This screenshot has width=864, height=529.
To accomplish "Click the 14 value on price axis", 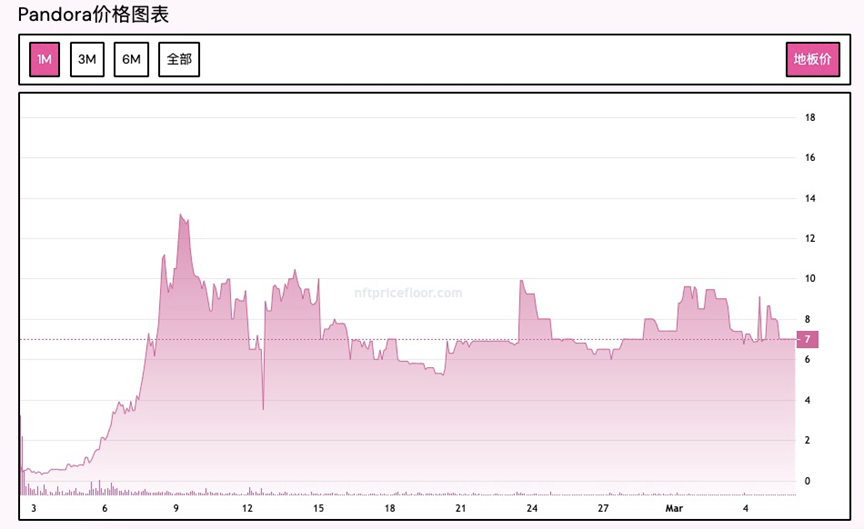I will 811,198.
